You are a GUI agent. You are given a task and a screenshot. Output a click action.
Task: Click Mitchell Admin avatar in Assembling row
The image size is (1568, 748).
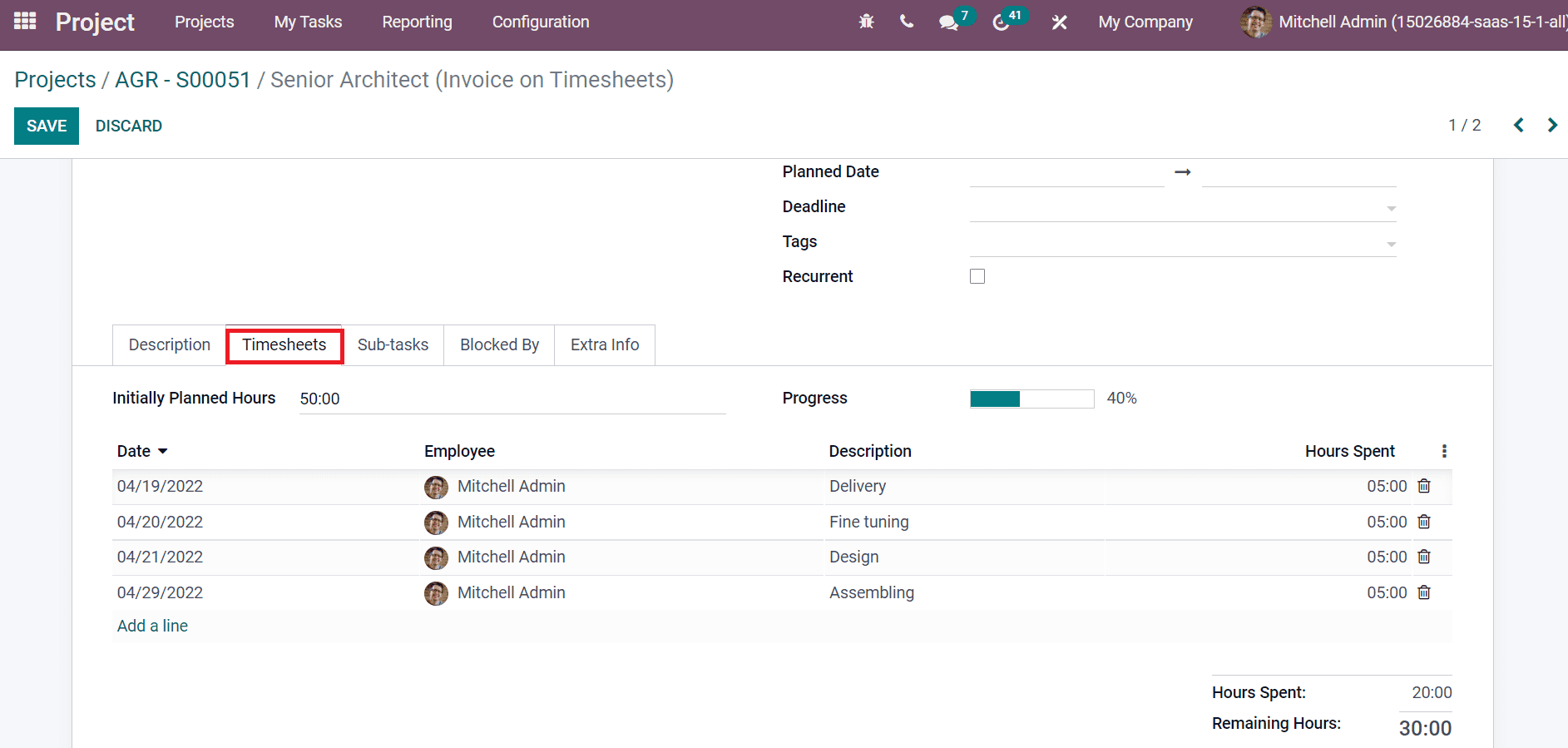click(436, 593)
